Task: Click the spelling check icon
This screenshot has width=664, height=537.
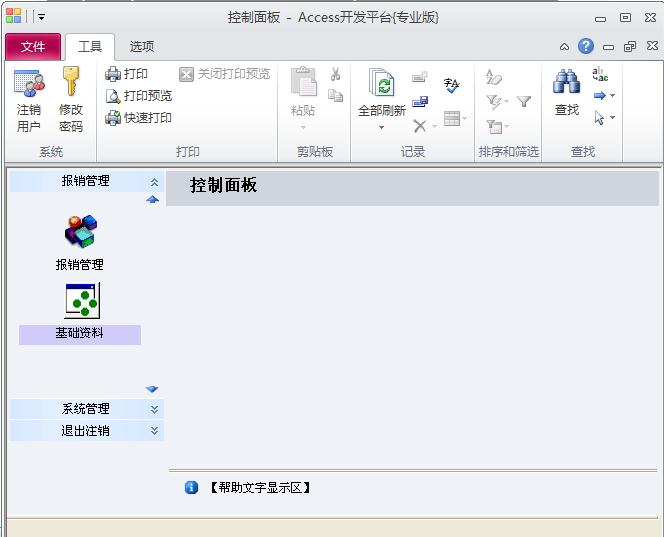Action: (x=451, y=85)
